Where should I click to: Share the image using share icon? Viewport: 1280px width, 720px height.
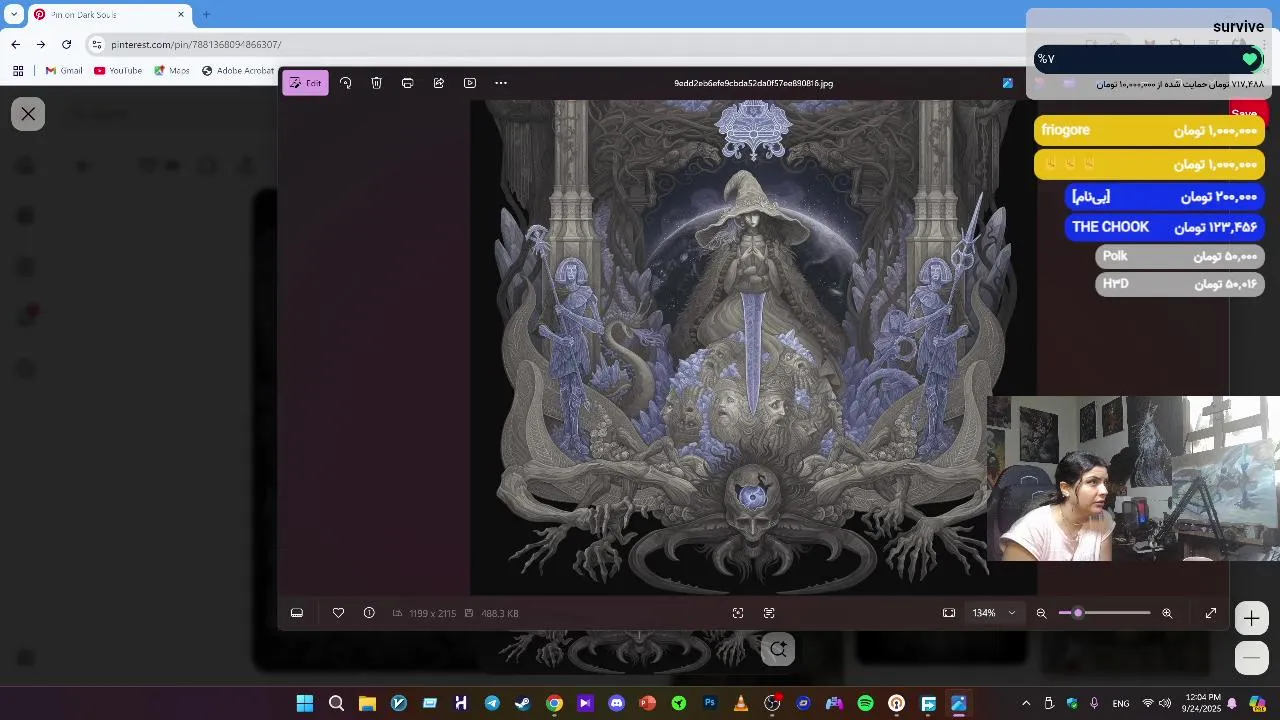click(438, 83)
